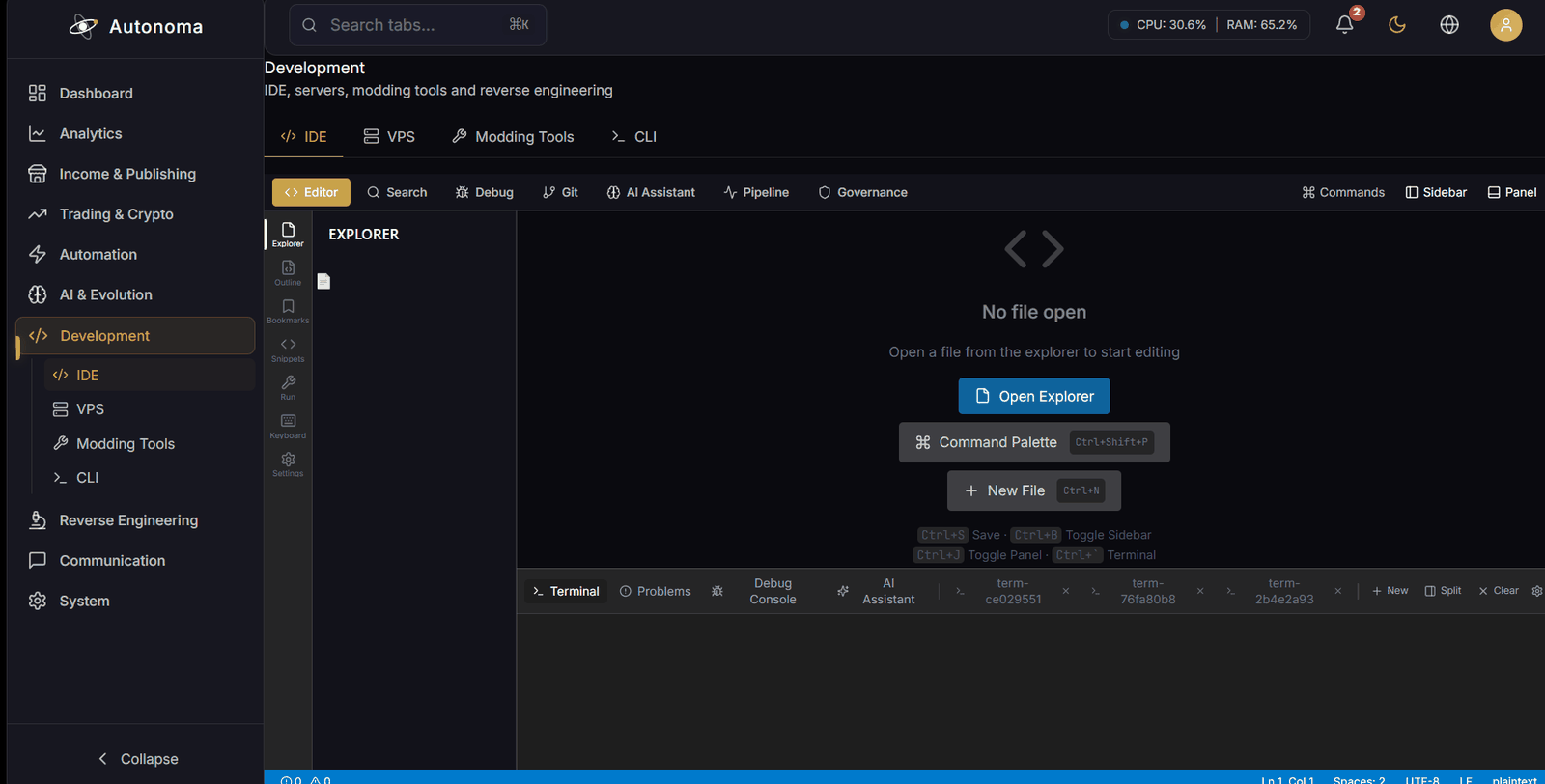Switch to the Modding Tools top tab
This screenshot has height=784, width=1545.
(513, 137)
